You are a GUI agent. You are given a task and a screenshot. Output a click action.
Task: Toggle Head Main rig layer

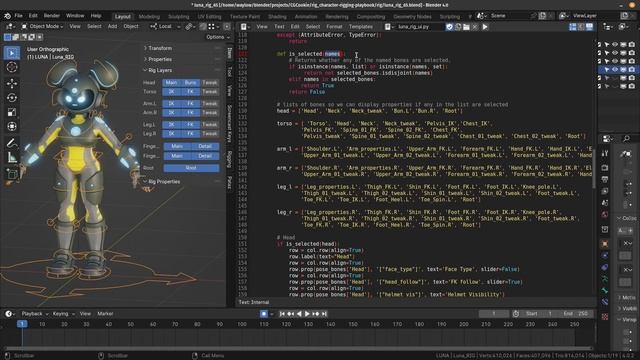171,83
